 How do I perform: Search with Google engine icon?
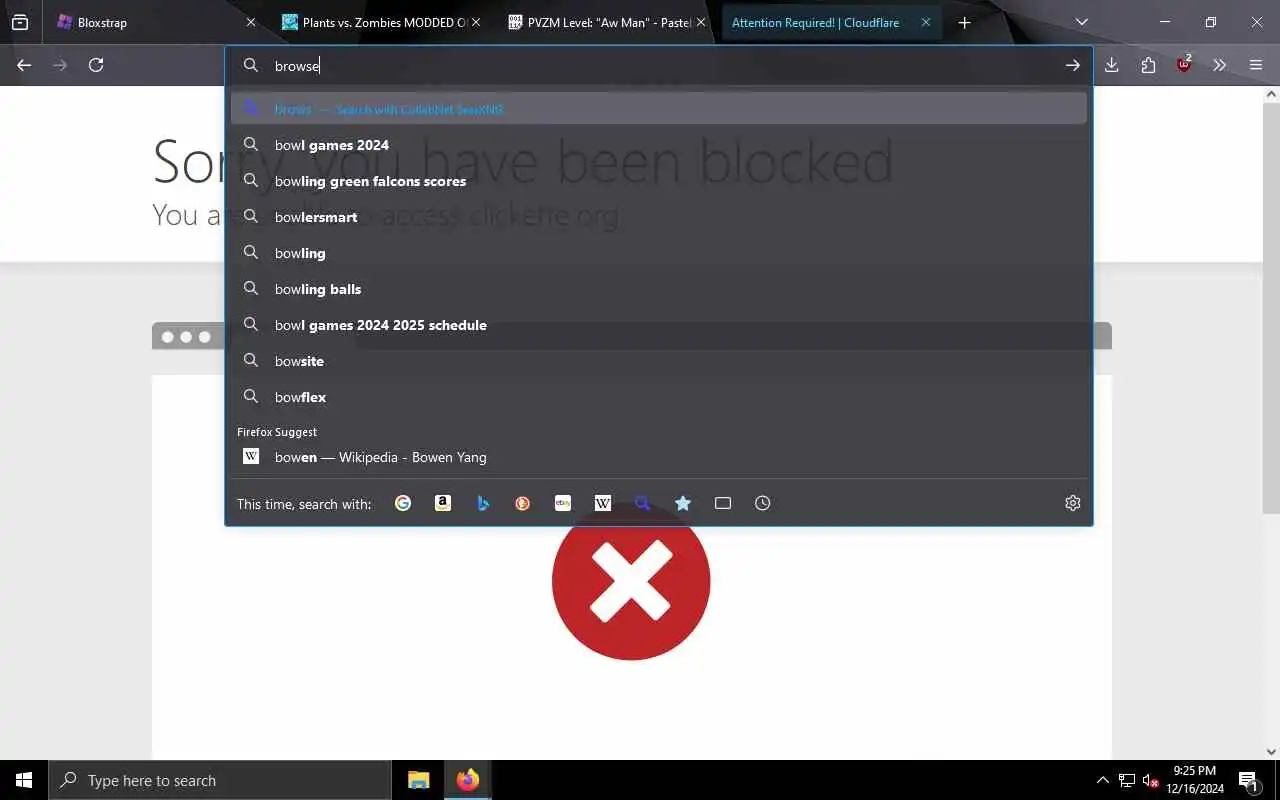pos(403,503)
